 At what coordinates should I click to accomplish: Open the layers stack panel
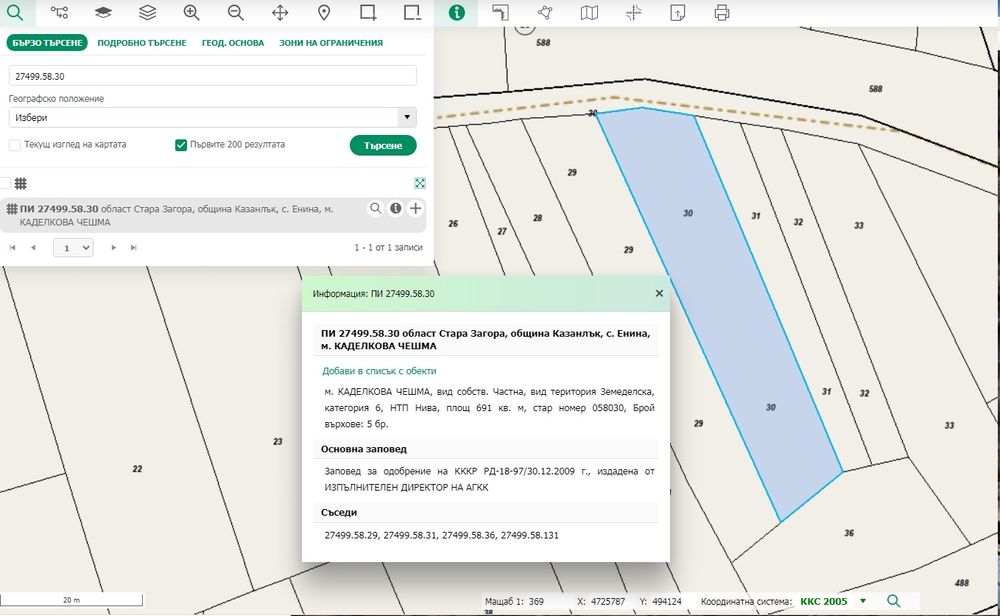coord(147,13)
